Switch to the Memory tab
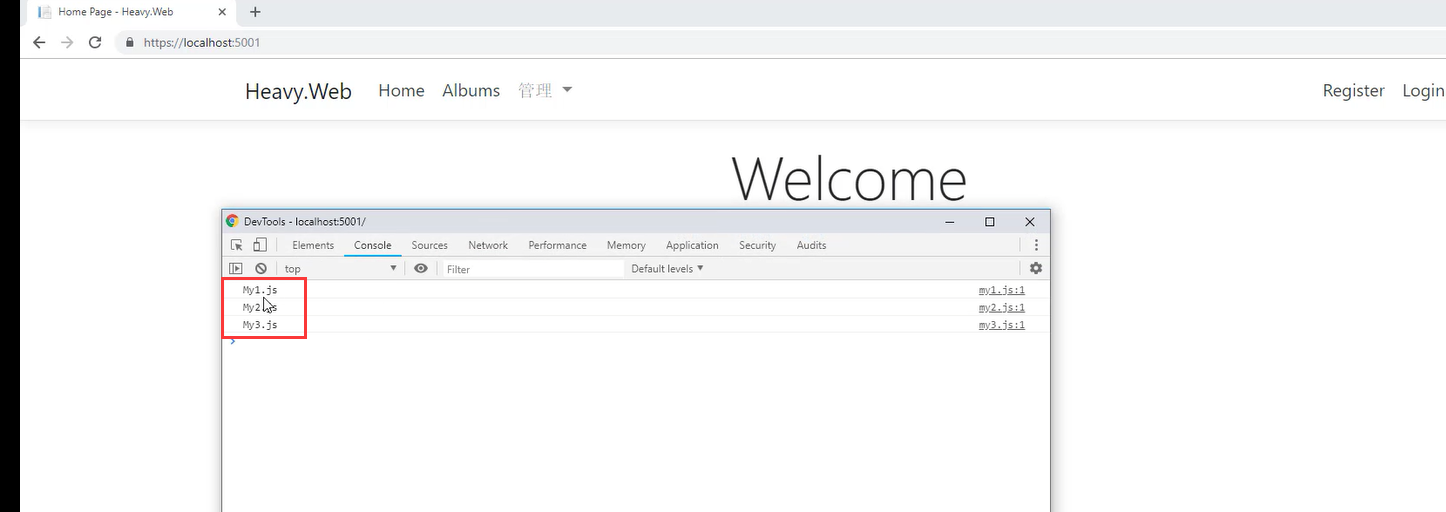Screen dimensions: 1446x512 (x=626, y=245)
